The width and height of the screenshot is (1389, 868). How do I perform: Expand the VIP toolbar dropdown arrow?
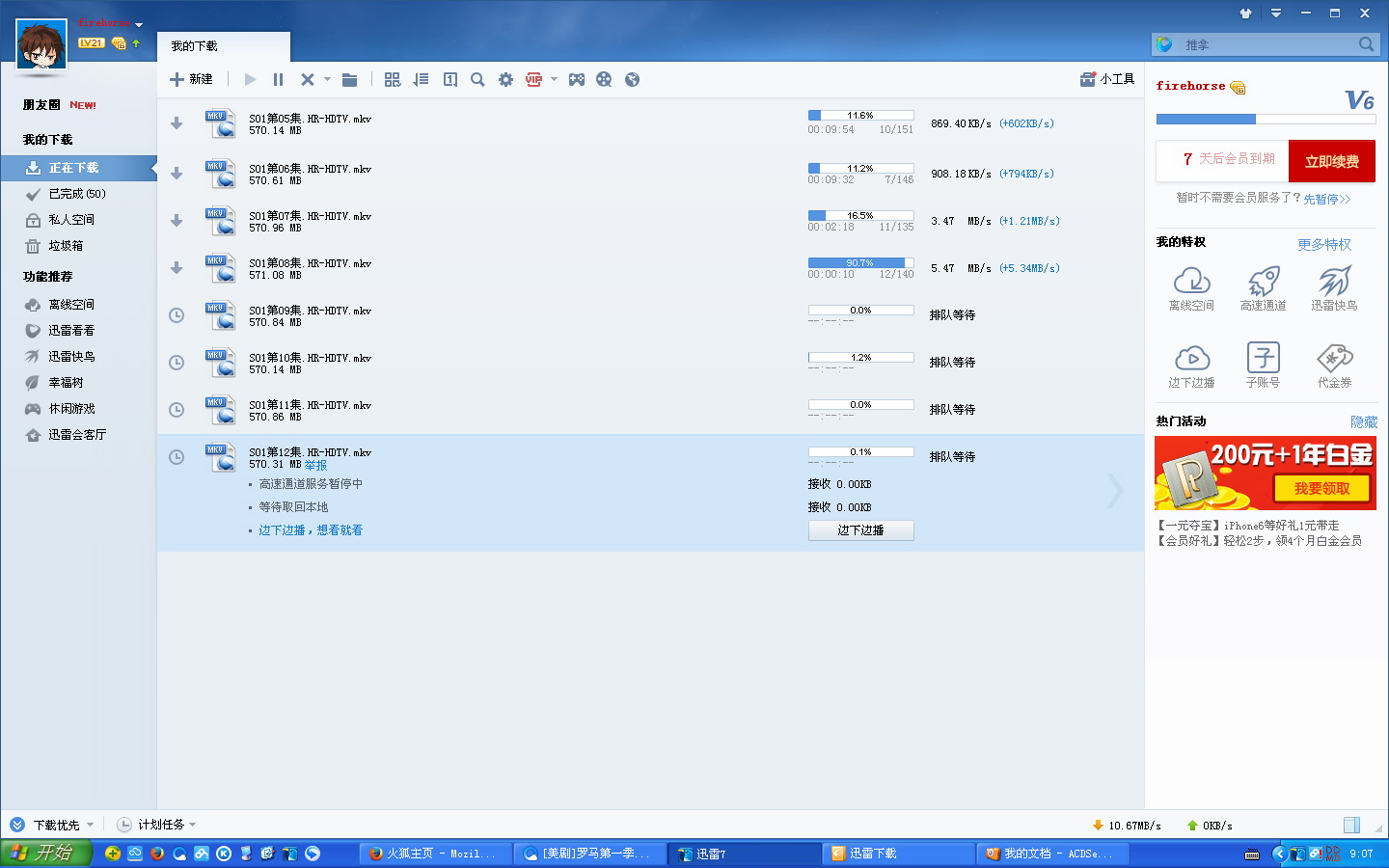pos(554,80)
